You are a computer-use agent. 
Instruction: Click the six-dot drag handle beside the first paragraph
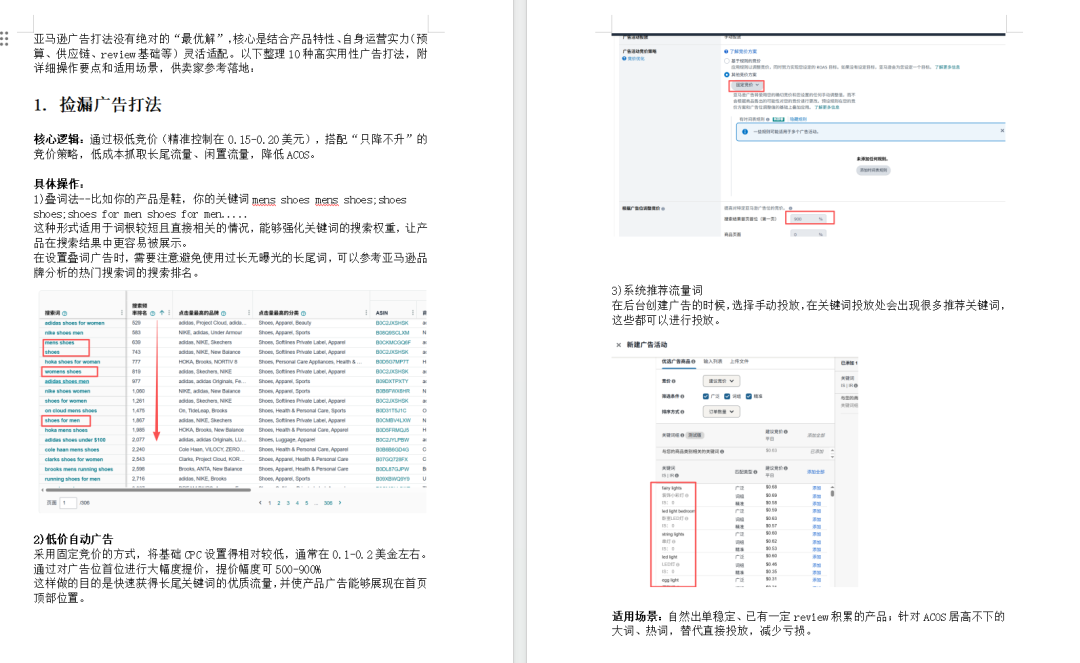point(4,39)
